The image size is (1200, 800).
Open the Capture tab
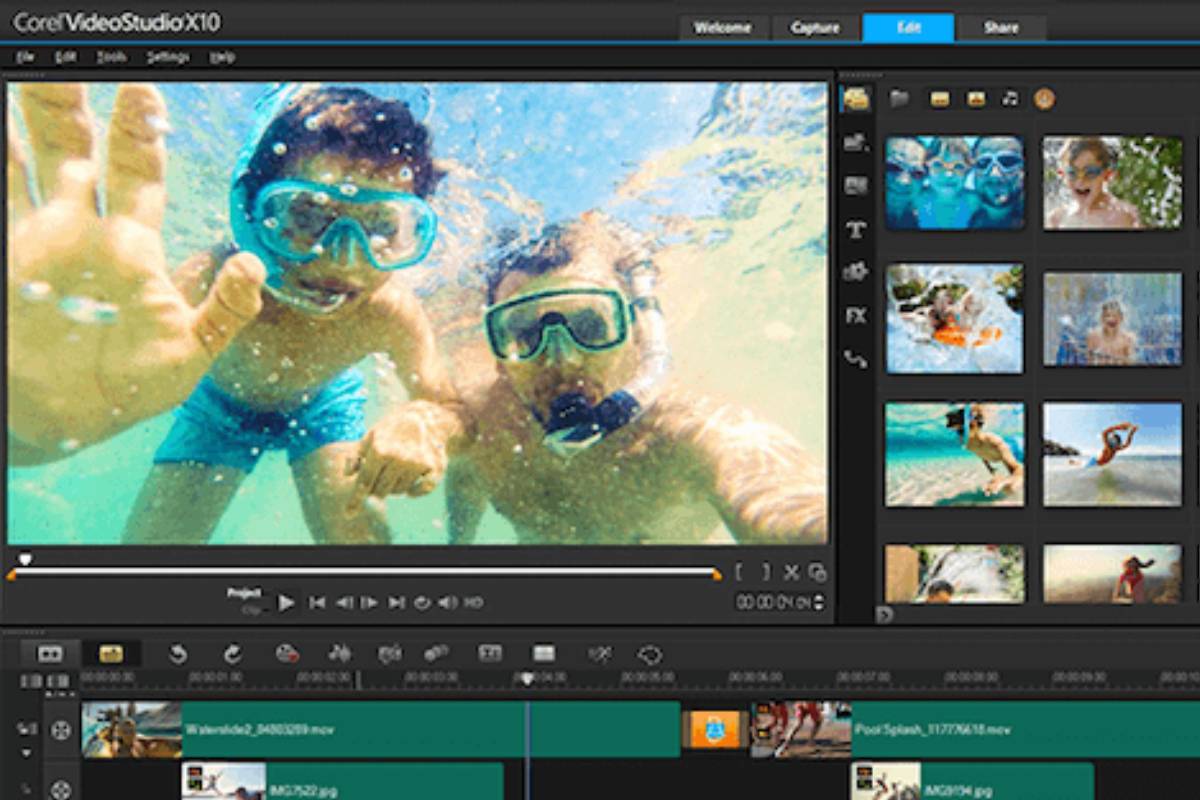815,28
